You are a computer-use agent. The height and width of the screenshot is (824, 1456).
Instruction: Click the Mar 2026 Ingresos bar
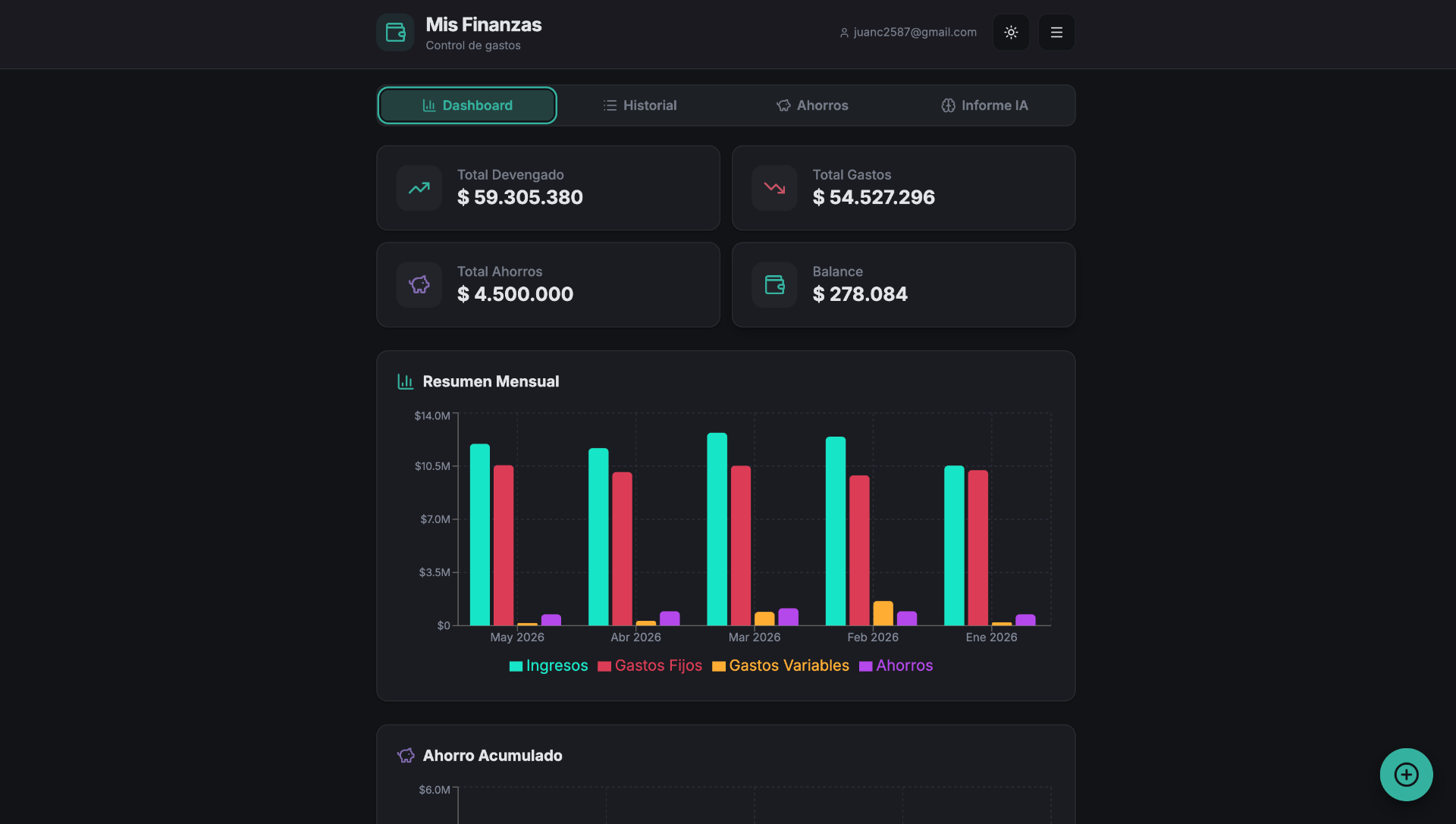point(717,529)
